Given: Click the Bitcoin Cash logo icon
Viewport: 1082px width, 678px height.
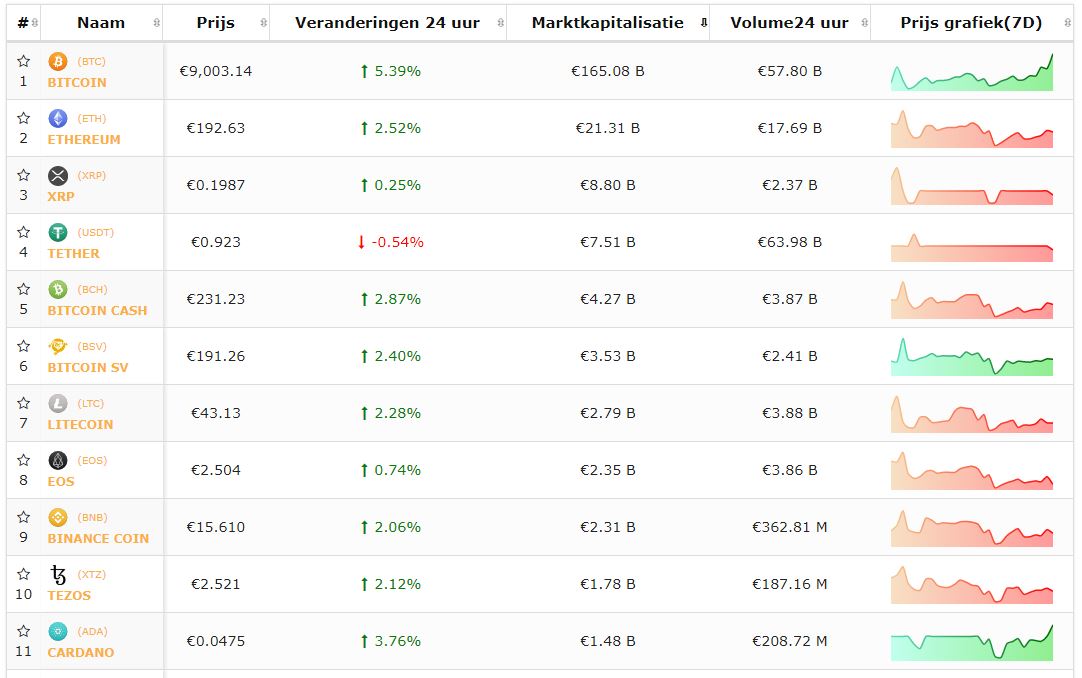Looking at the screenshot, I should point(58,289).
